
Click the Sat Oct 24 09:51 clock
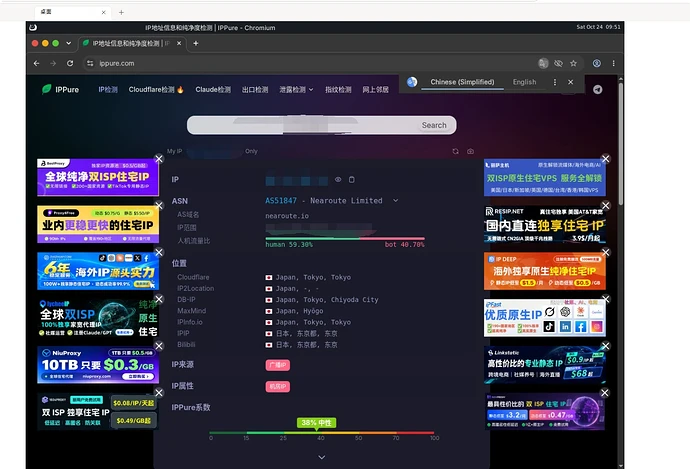[598, 27]
